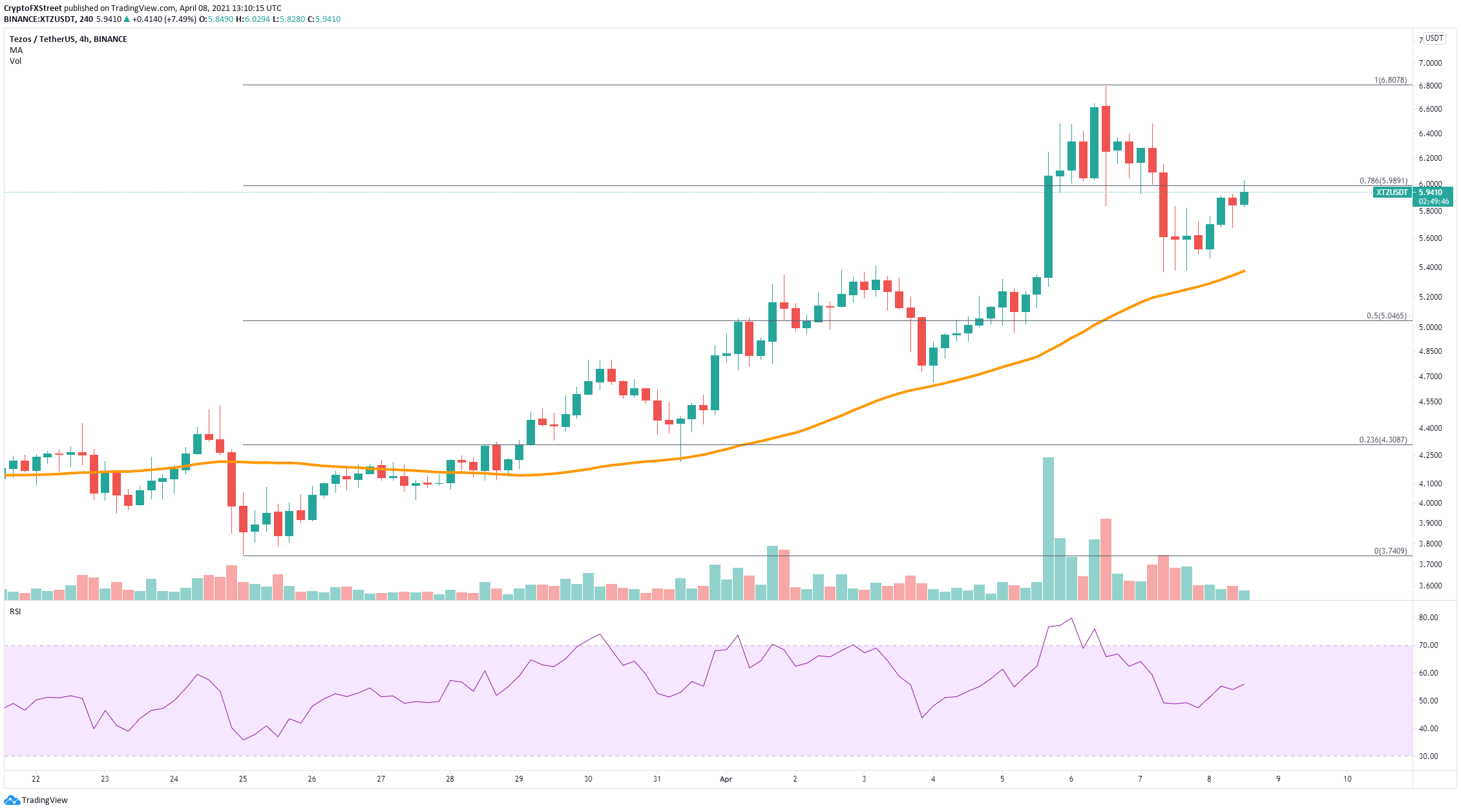
Task: Click the RSI pane label
Action: tap(15, 612)
